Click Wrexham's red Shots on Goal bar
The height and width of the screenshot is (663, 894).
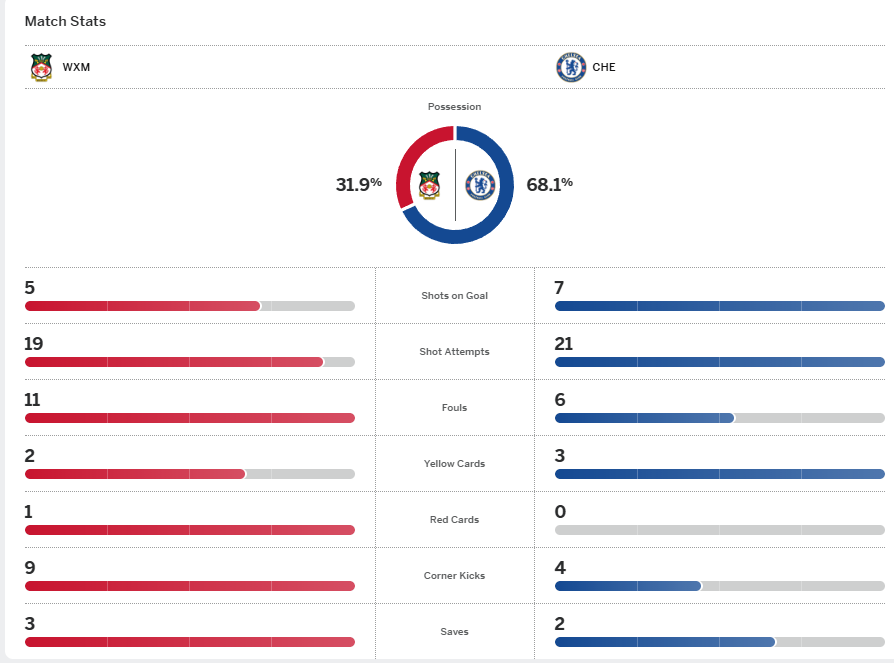coord(142,306)
